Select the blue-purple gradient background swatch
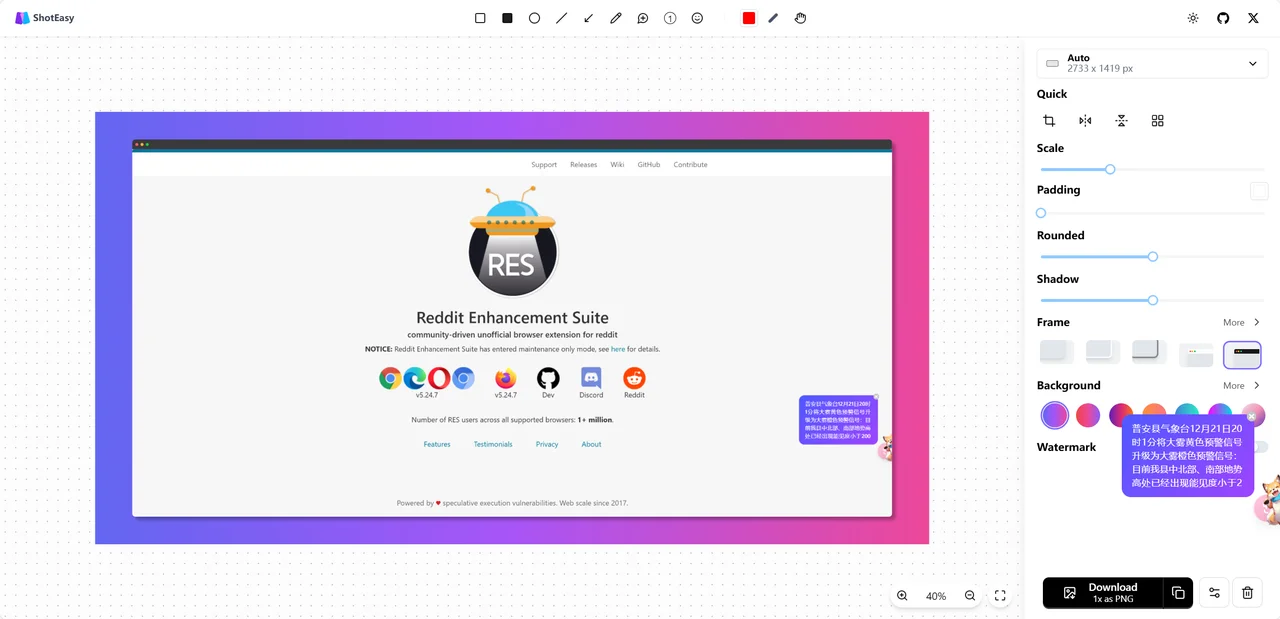 tap(1055, 414)
